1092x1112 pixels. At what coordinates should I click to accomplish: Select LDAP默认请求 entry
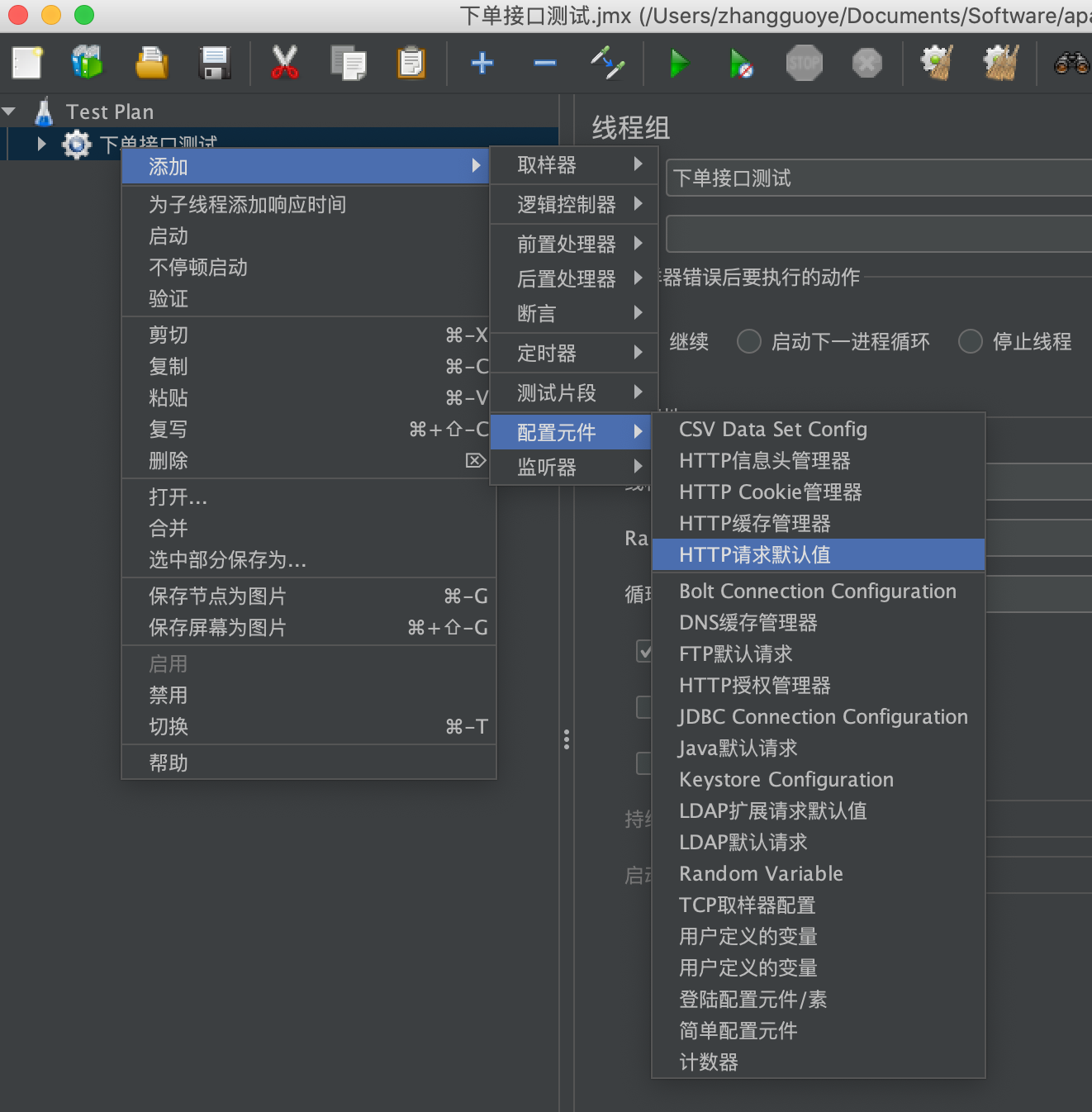[x=819, y=842]
